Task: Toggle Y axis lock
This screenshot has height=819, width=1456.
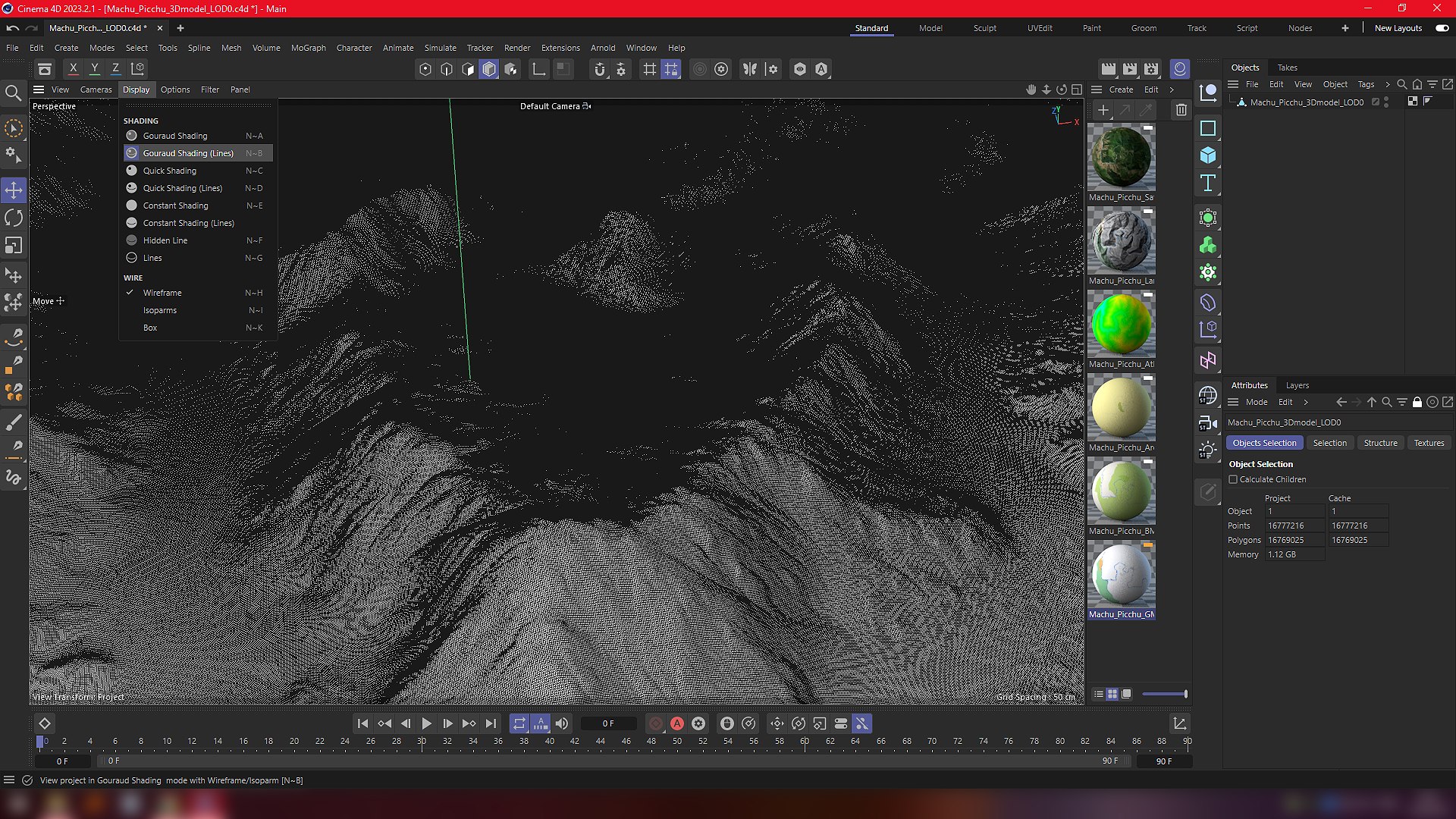Action: [95, 69]
